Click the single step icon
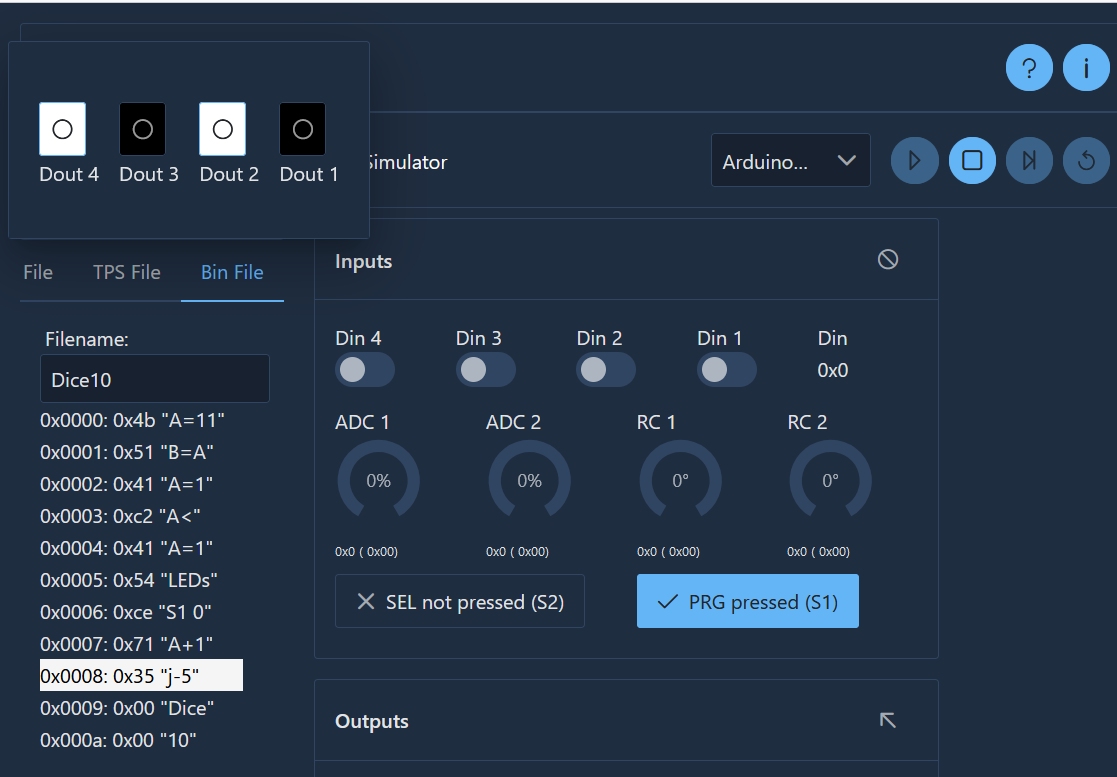 point(1029,160)
